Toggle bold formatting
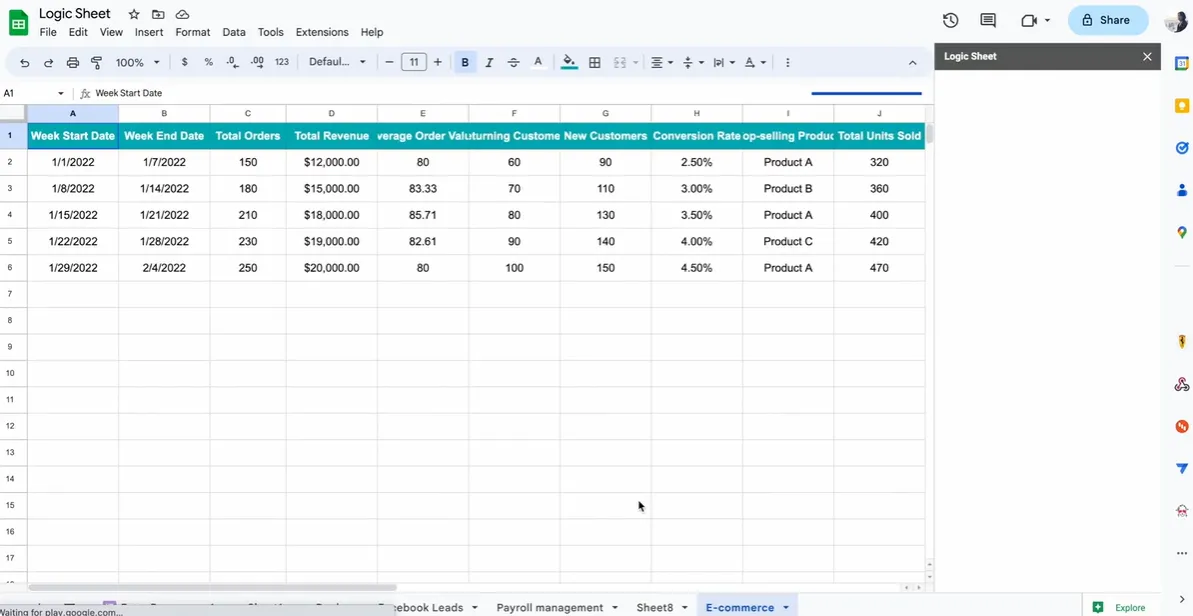This screenshot has width=1193, height=616. coord(465,62)
